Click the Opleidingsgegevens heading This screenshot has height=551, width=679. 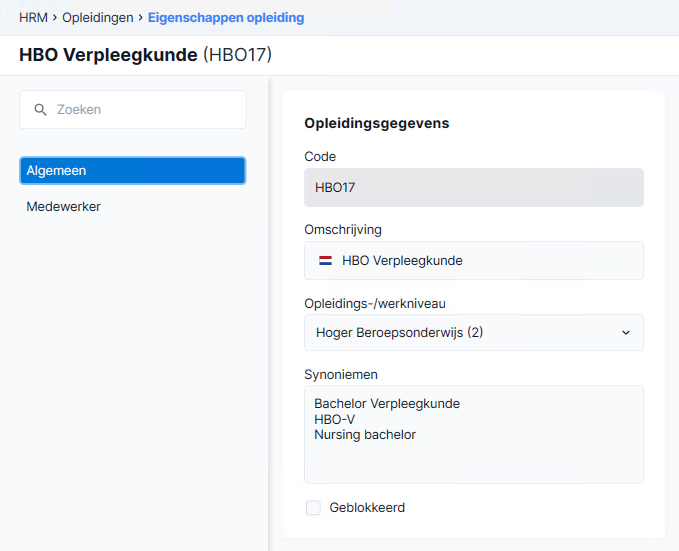point(377,123)
